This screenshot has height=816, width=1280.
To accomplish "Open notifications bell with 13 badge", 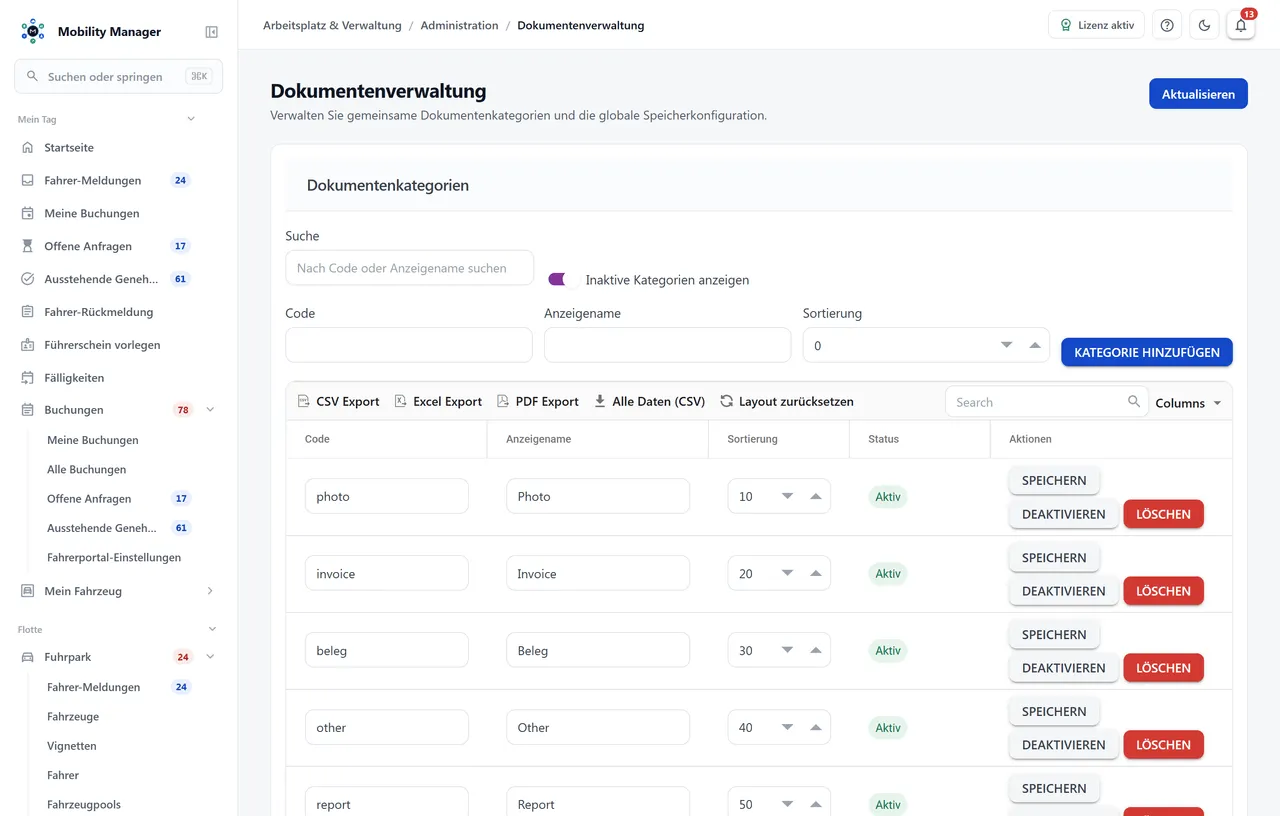I will coord(1241,25).
